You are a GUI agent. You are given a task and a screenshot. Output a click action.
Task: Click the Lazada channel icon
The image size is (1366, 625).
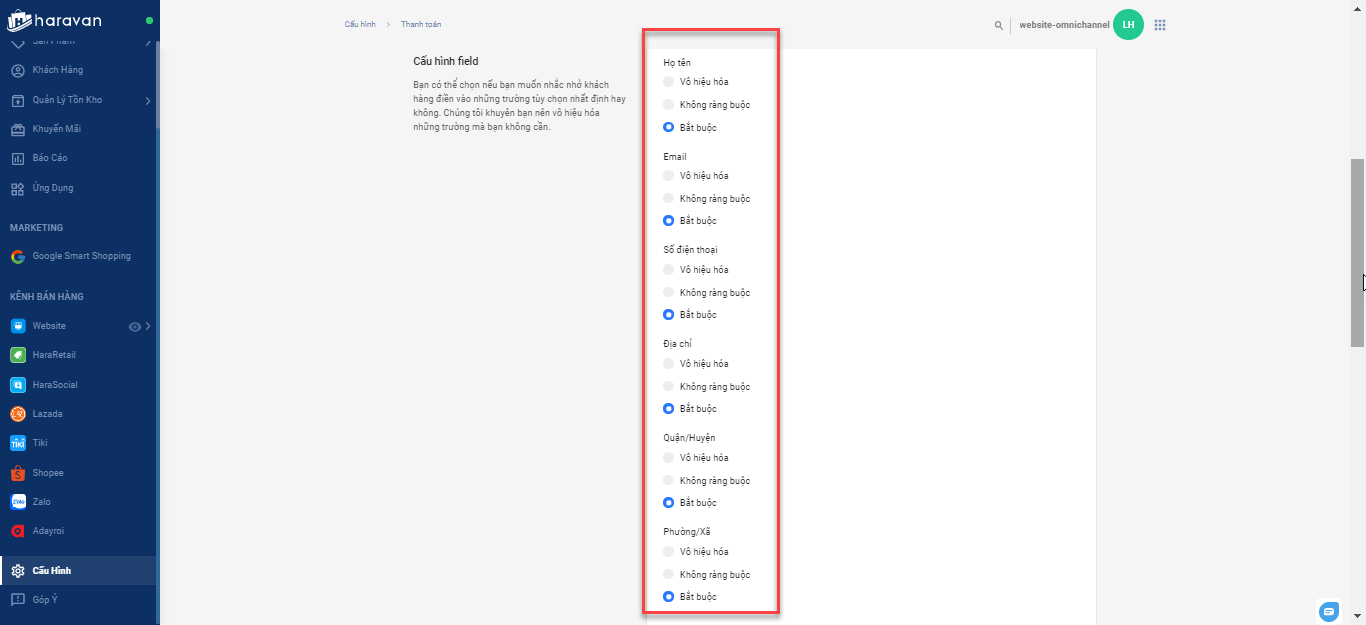coord(18,414)
